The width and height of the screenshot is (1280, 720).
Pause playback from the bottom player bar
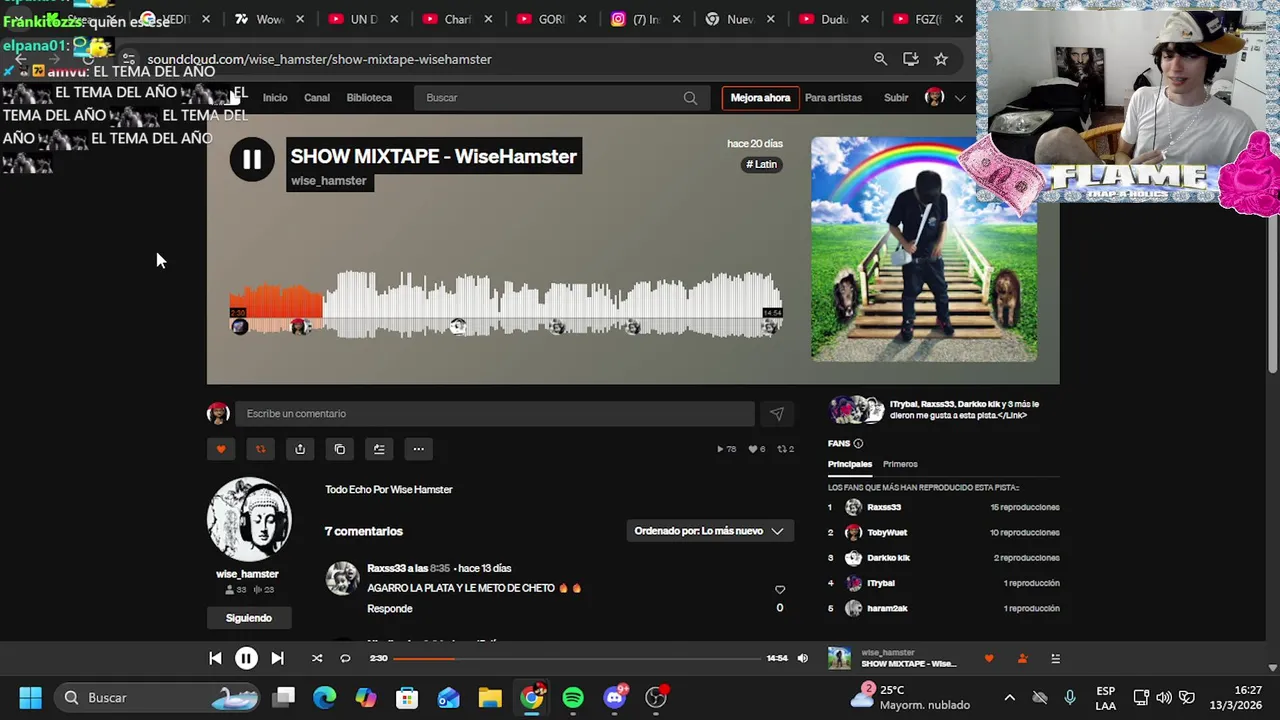tap(246, 658)
